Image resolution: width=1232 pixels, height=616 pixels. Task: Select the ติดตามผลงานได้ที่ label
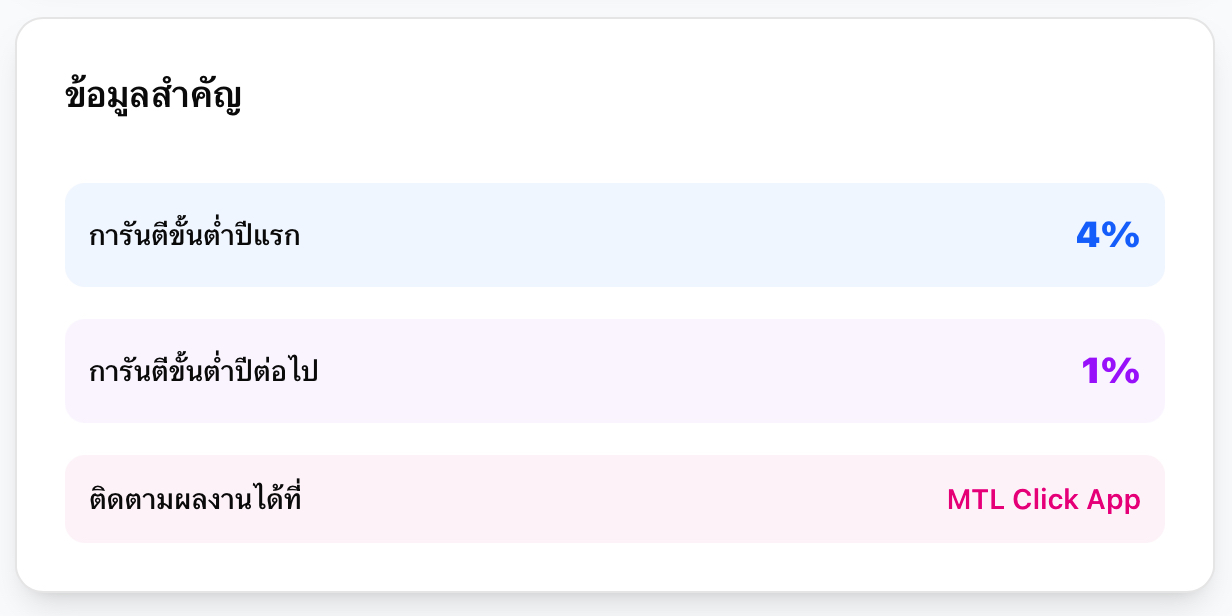click(195, 500)
